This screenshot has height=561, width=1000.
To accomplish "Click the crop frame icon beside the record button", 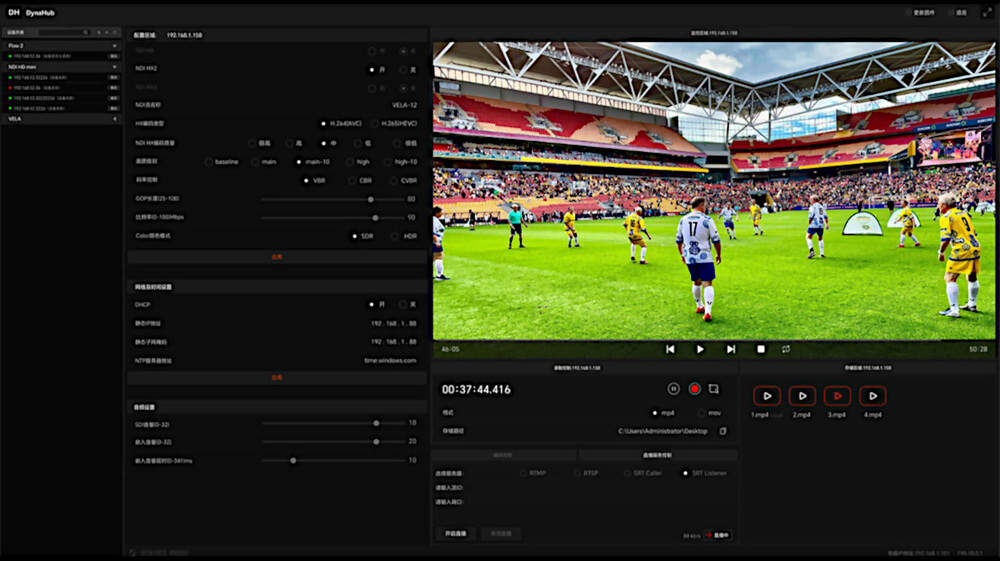I will 714,389.
